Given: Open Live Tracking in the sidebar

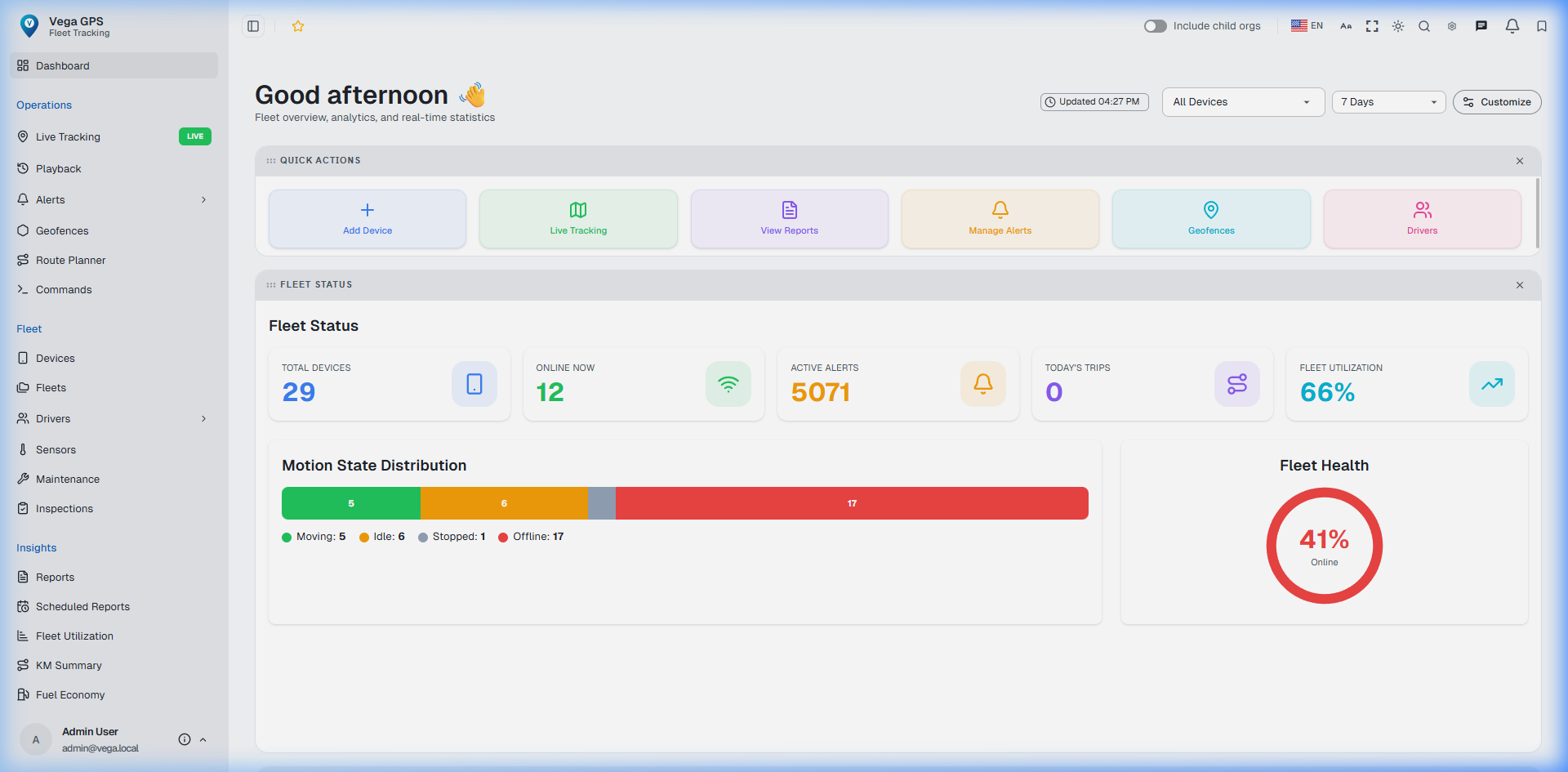Looking at the screenshot, I should [x=69, y=137].
